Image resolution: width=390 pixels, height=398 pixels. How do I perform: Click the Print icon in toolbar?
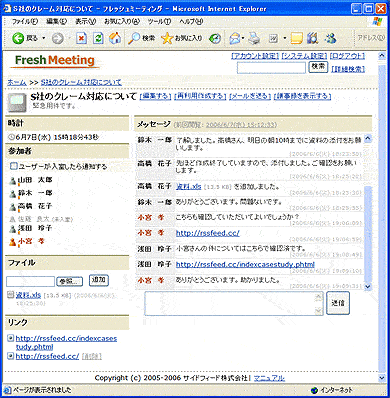(255, 38)
